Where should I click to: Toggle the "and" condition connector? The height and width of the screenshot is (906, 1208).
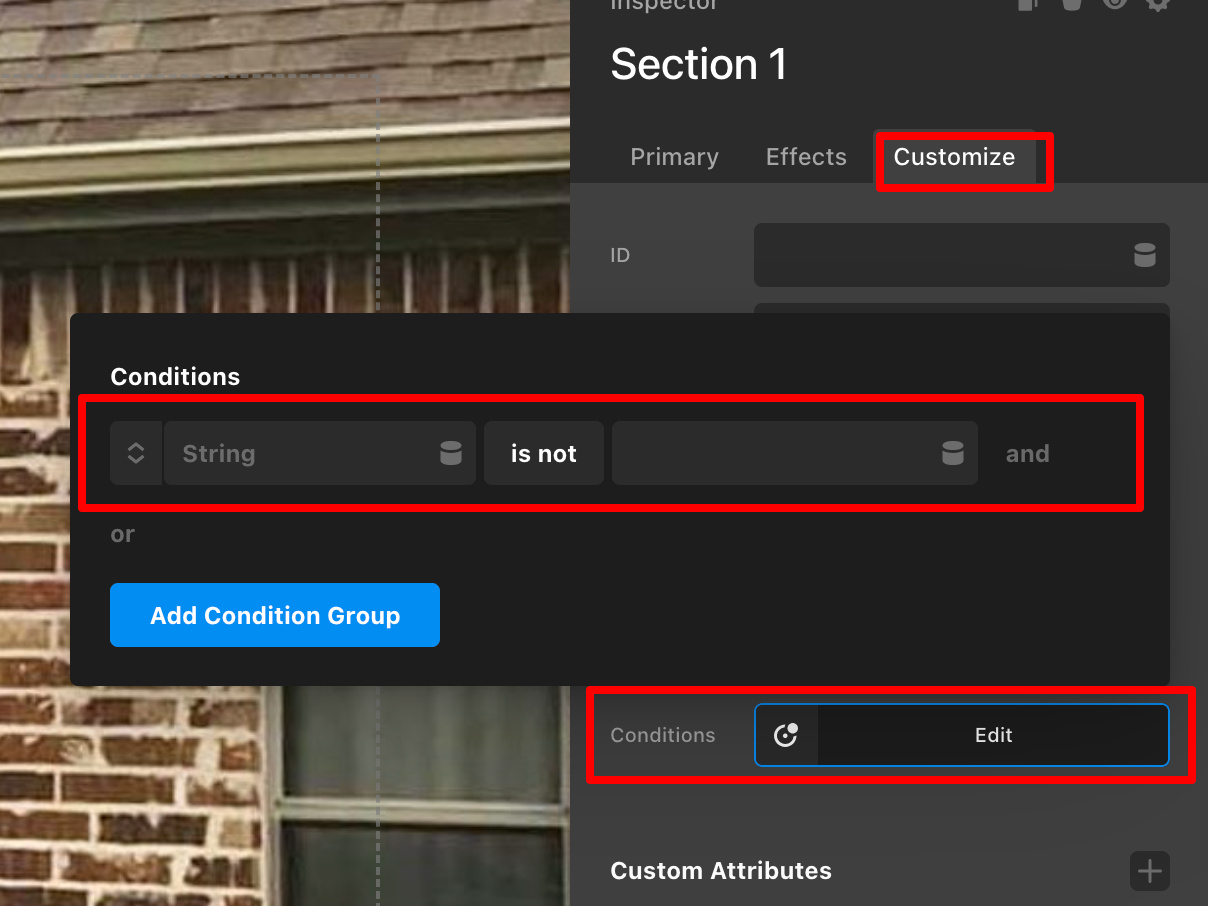[1027, 454]
